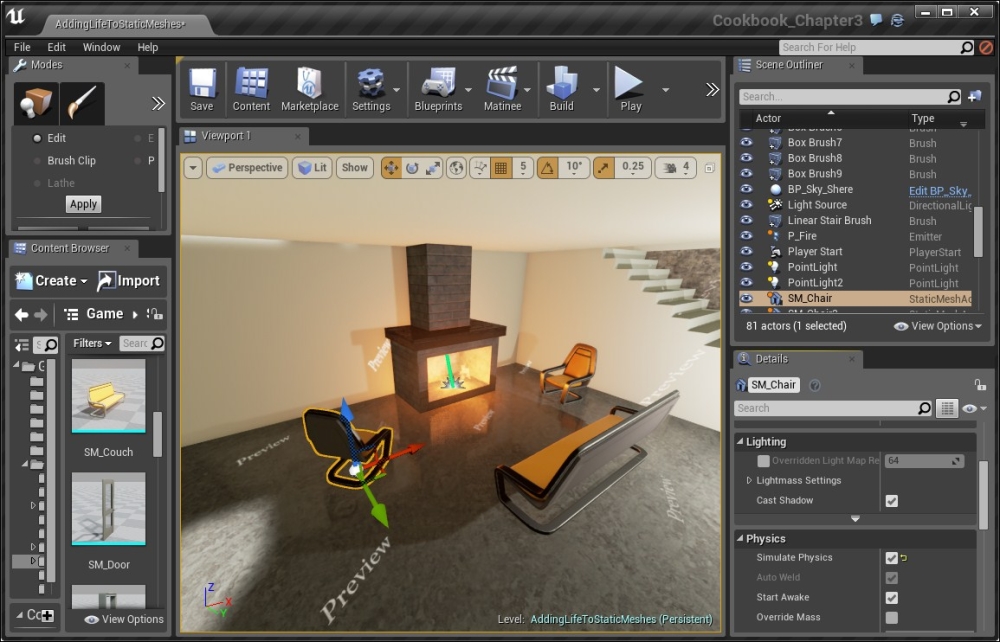Open the Help menu
The width and height of the screenshot is (1000, 642).
coord(147,47)
